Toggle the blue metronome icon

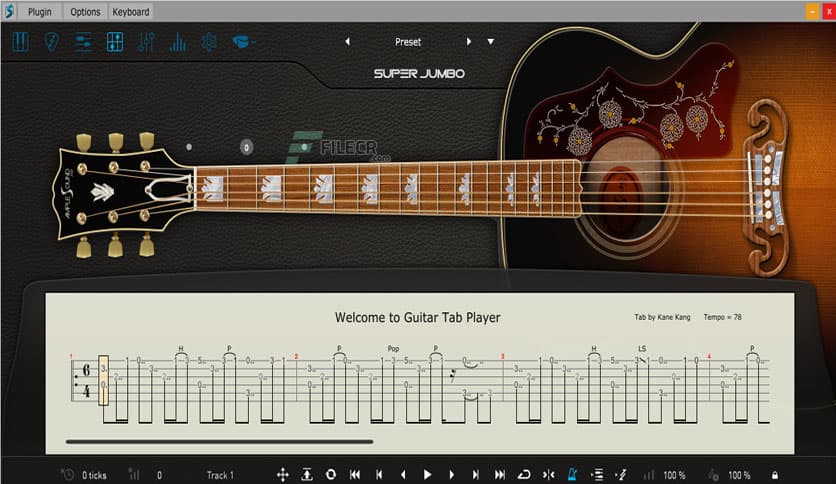(x=573, y=474)
